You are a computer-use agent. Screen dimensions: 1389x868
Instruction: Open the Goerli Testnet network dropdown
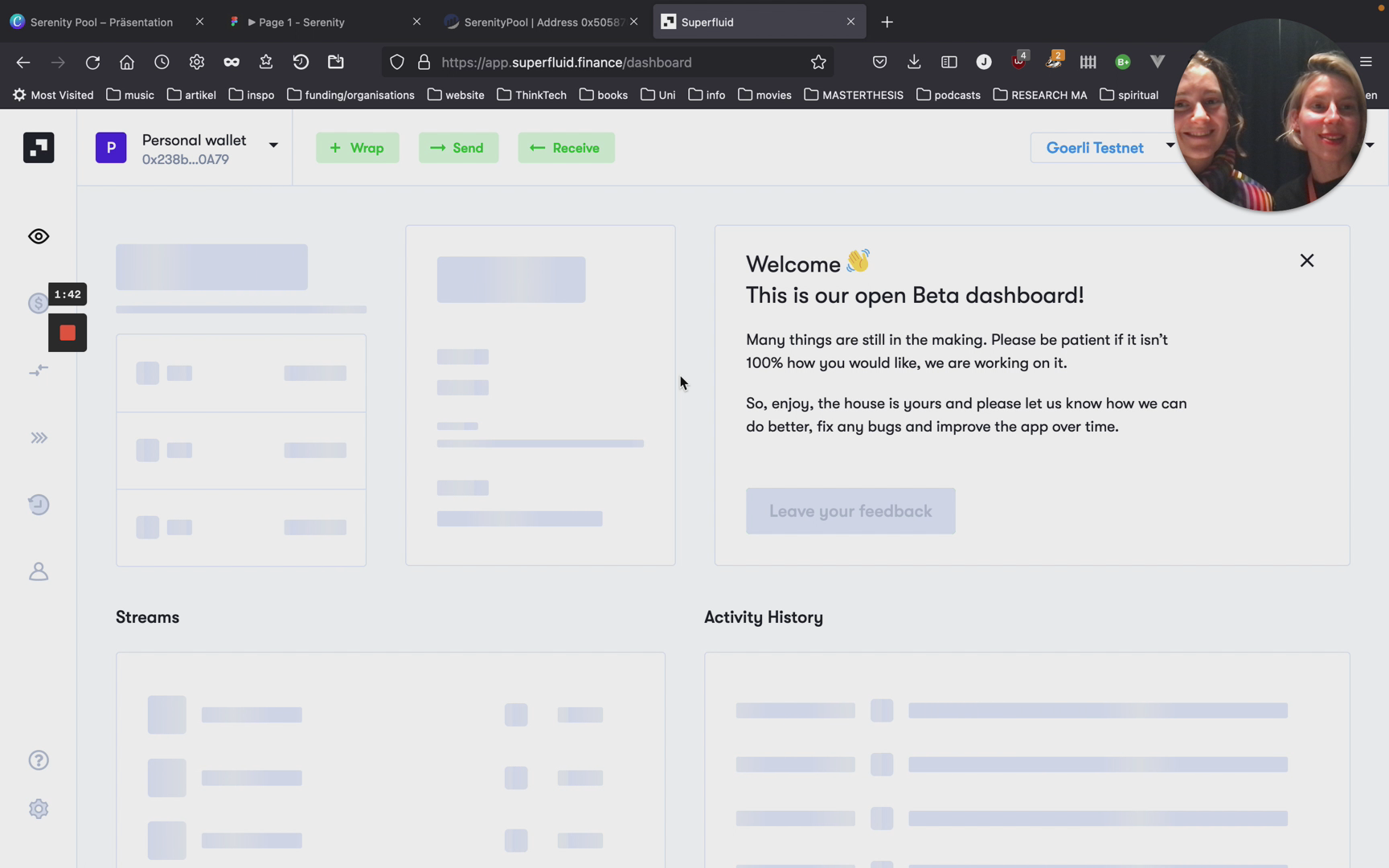click(x=1104, y=148)
